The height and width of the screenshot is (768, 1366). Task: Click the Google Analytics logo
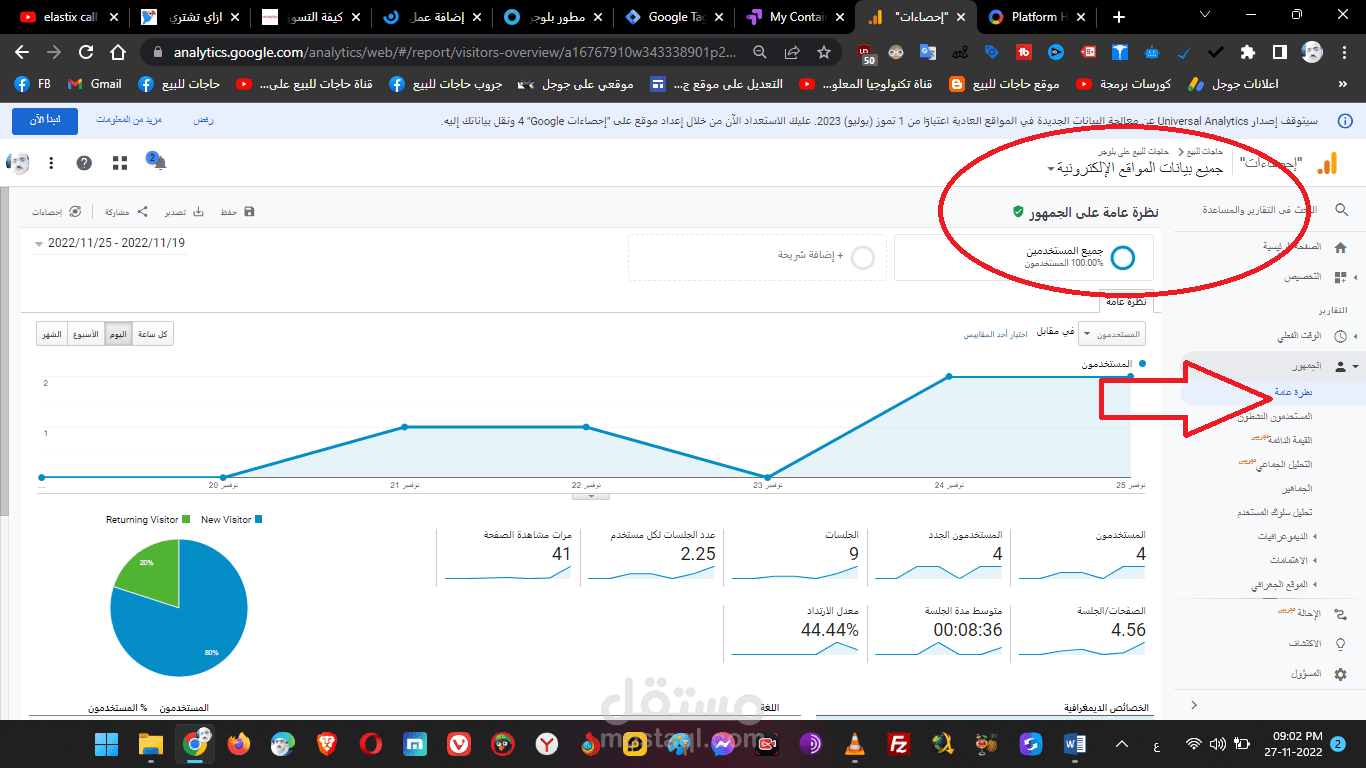coord(1327,163)
